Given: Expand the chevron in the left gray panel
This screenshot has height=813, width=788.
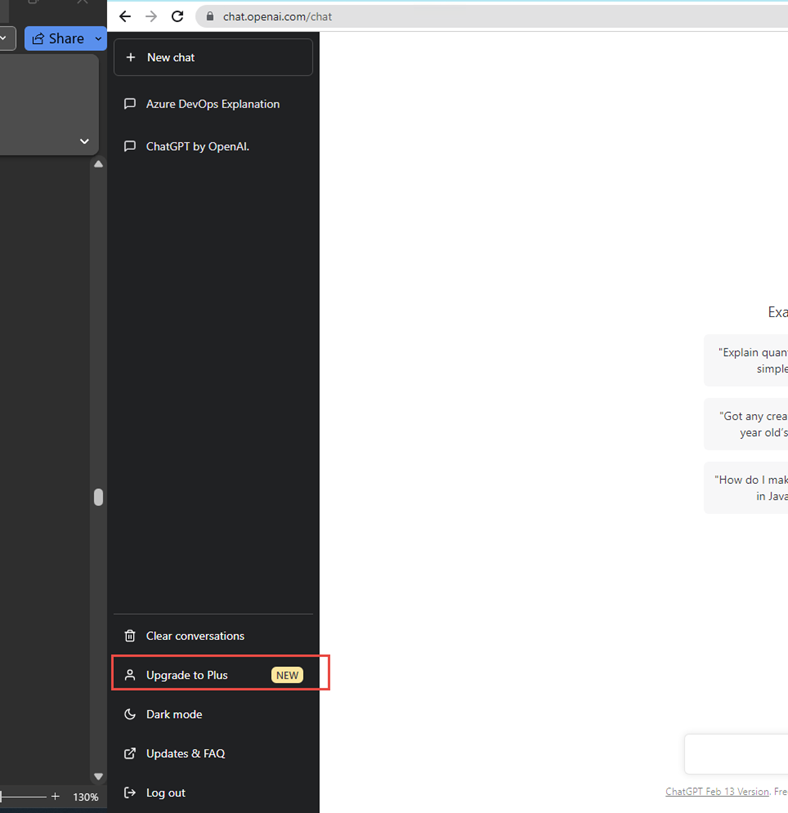Looking at the screenshot, I should tap(85, 141).
